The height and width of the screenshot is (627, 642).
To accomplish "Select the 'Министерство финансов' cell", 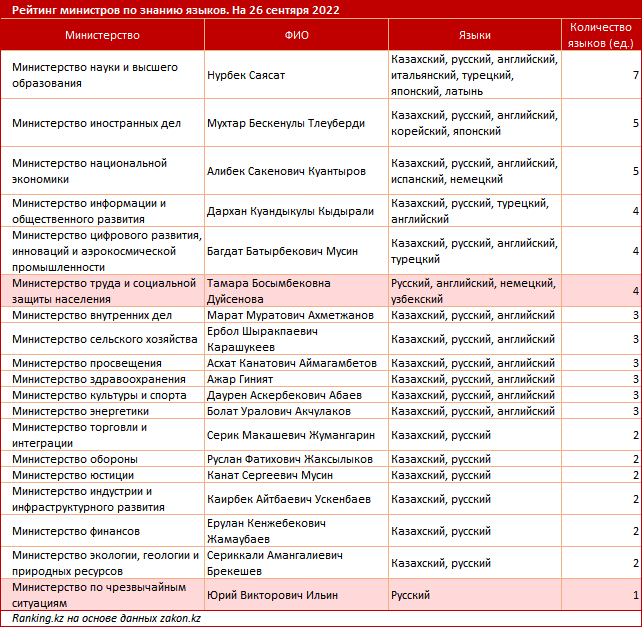I will (76, 531).
